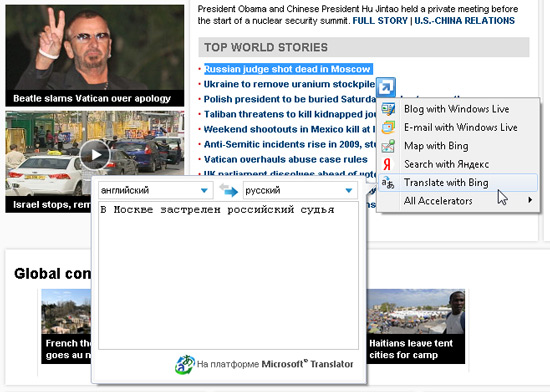The image size is (550, 392).
Task: Open the Ukraine to remove uranium stockpile story
Action: (x=289, y=84)
